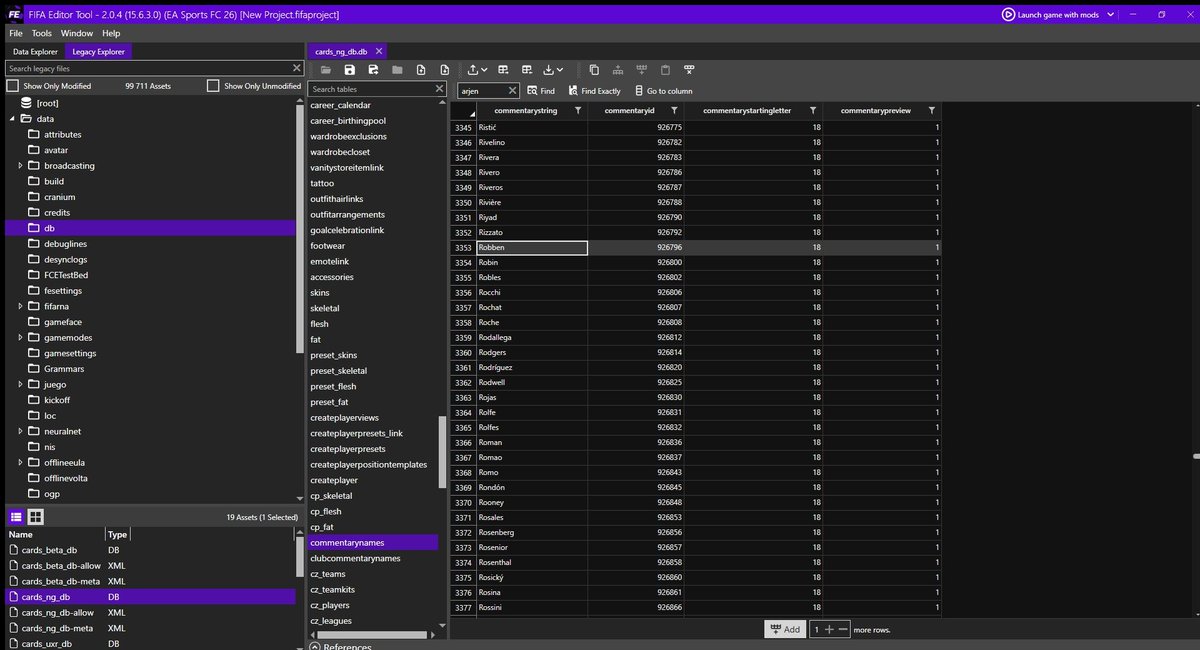Expand the neuralnet folder

click(x=20, y=431)
